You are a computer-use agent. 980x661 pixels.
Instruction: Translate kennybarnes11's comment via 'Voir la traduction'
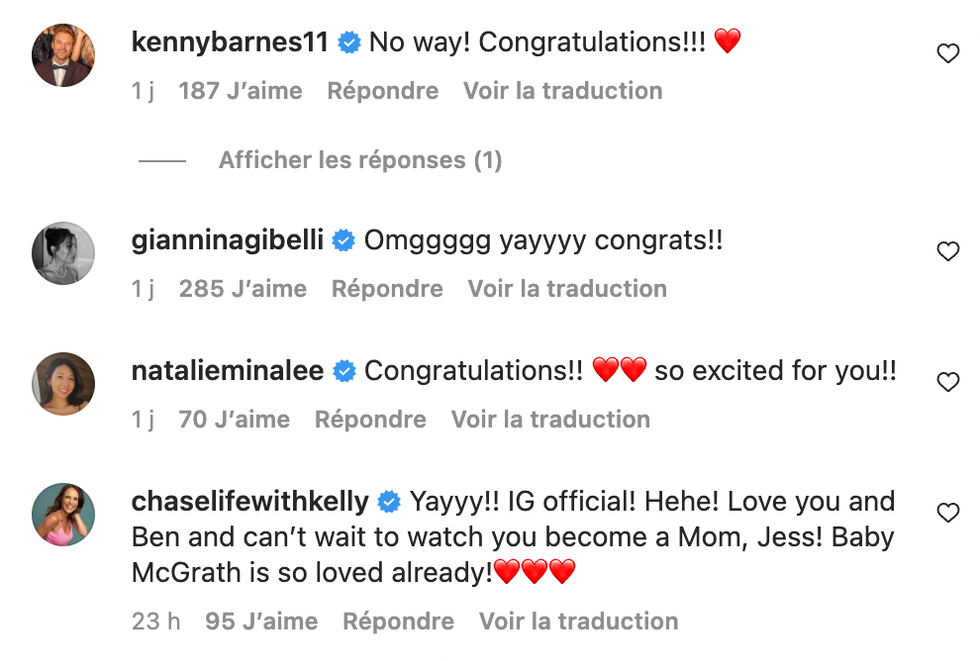coord(563,91)
